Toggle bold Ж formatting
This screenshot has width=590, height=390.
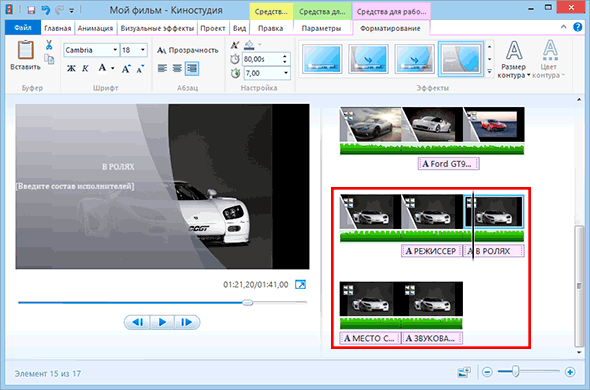click(x=71, y=69)
